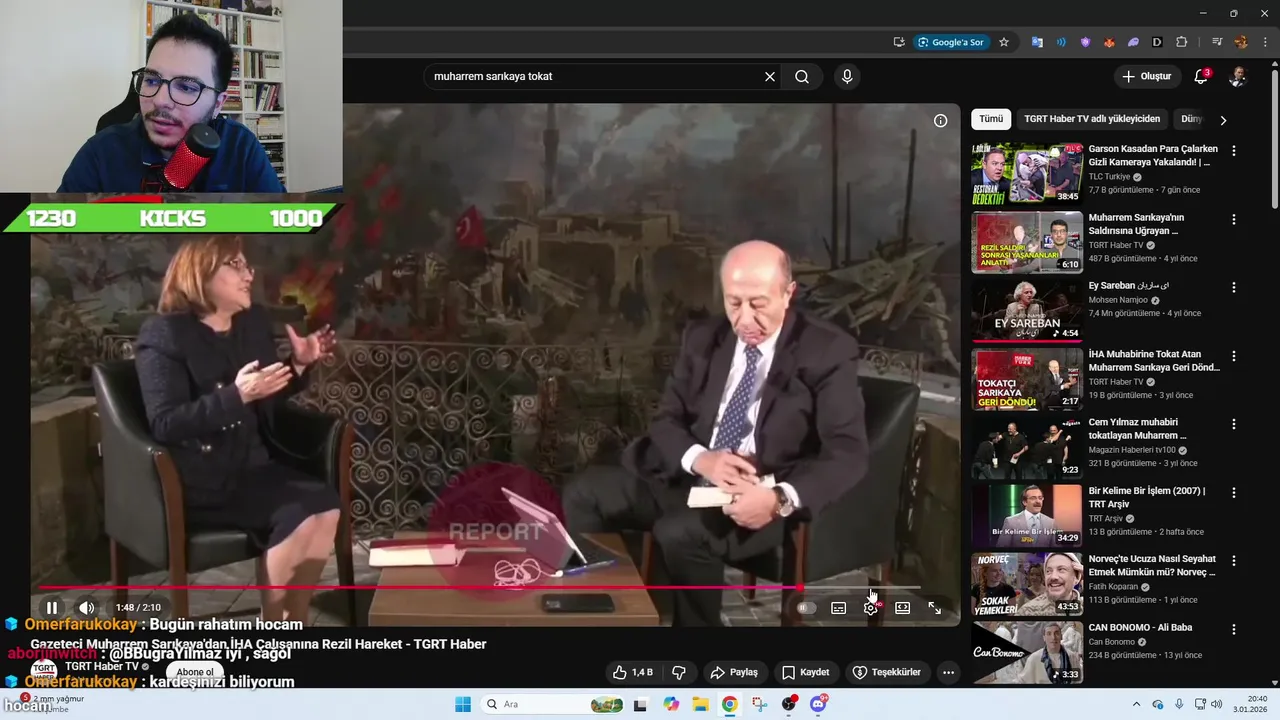
Task: Select 'TGRT Haber TV adlı yükleyiciden' chip
Action: [1092, 119]
